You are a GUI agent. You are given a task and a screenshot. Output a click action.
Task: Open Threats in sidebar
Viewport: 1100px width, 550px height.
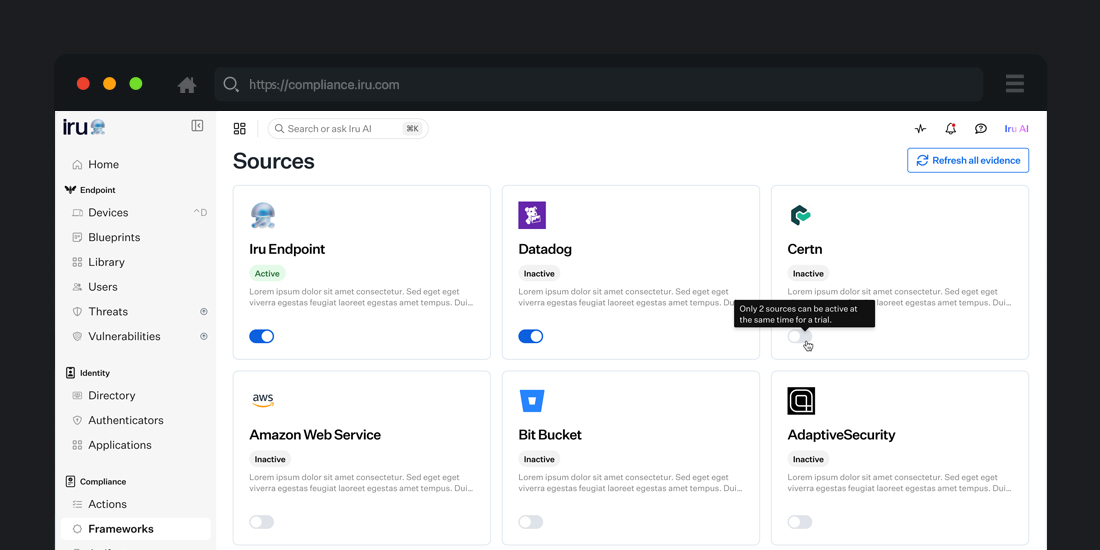[x=135, y=311]
